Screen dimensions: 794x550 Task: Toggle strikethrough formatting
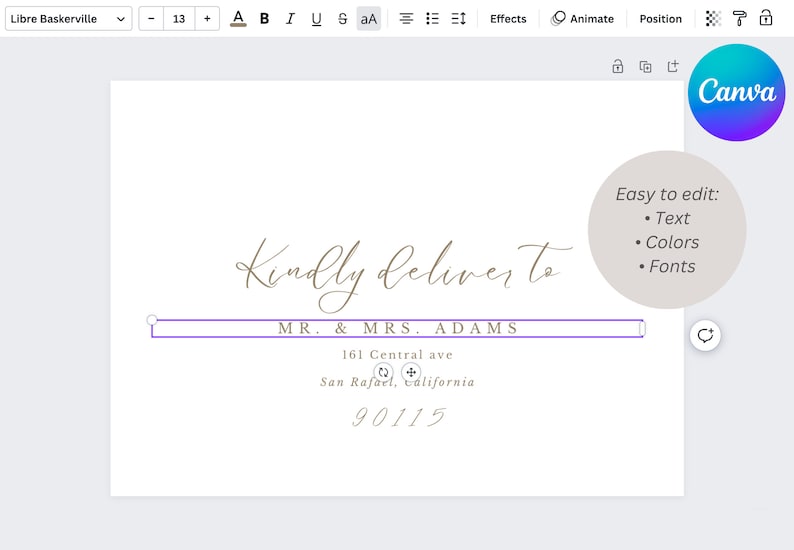click(x=342, y=19)
